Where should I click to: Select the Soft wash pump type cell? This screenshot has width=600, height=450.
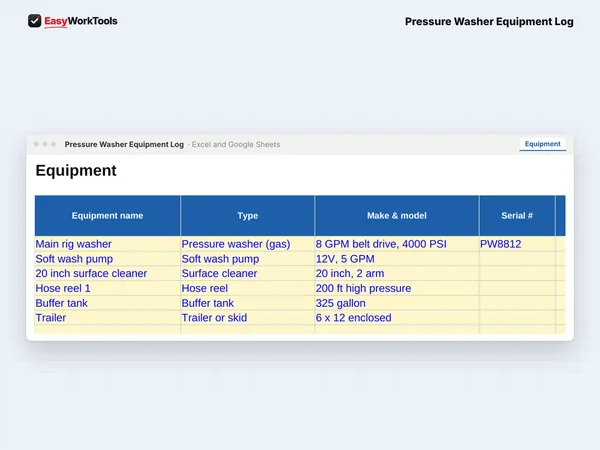point(248,259)
